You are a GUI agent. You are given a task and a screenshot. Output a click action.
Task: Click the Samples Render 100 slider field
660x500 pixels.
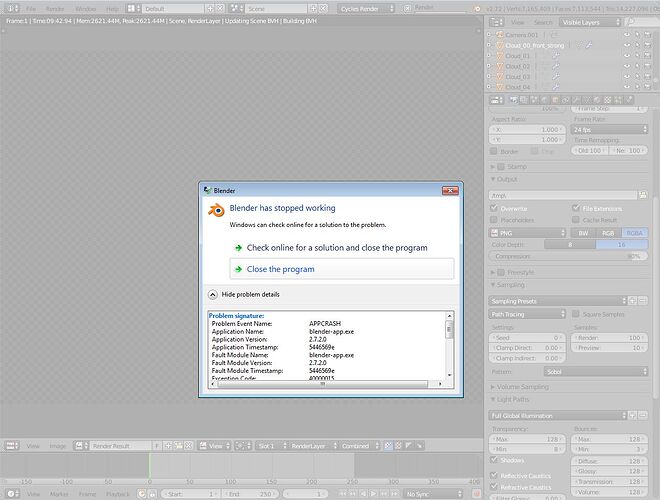[x=609, y=338]
